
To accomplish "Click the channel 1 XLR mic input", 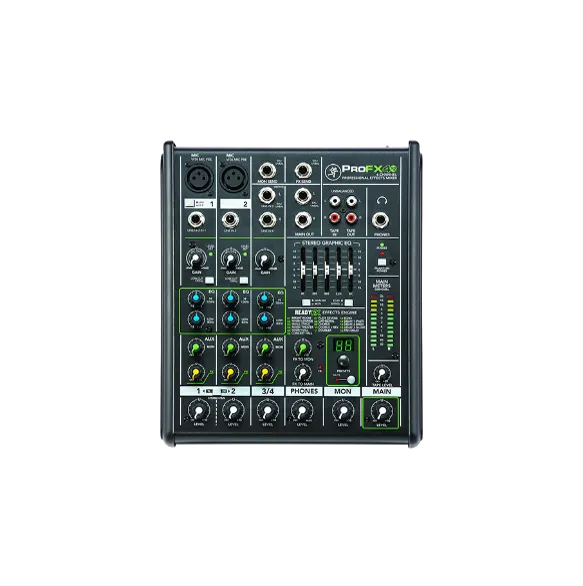I will [200, 178].
